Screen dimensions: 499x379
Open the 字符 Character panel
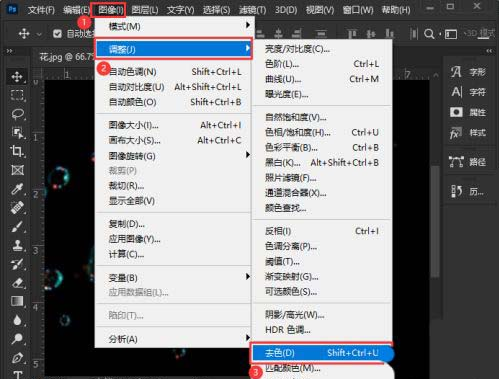coord(468,92)
